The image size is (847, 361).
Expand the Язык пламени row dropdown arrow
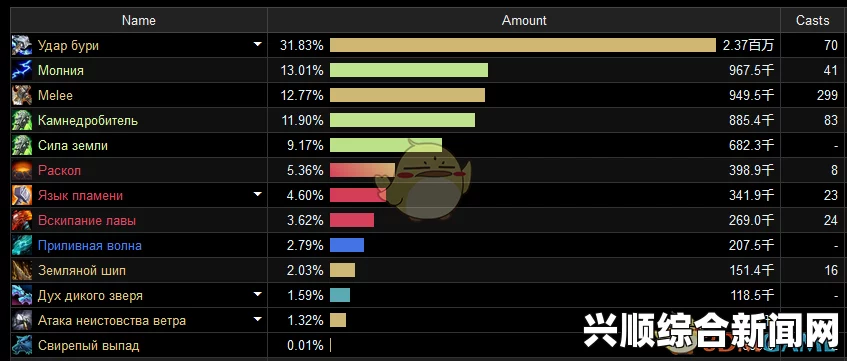tap(258, 194)
